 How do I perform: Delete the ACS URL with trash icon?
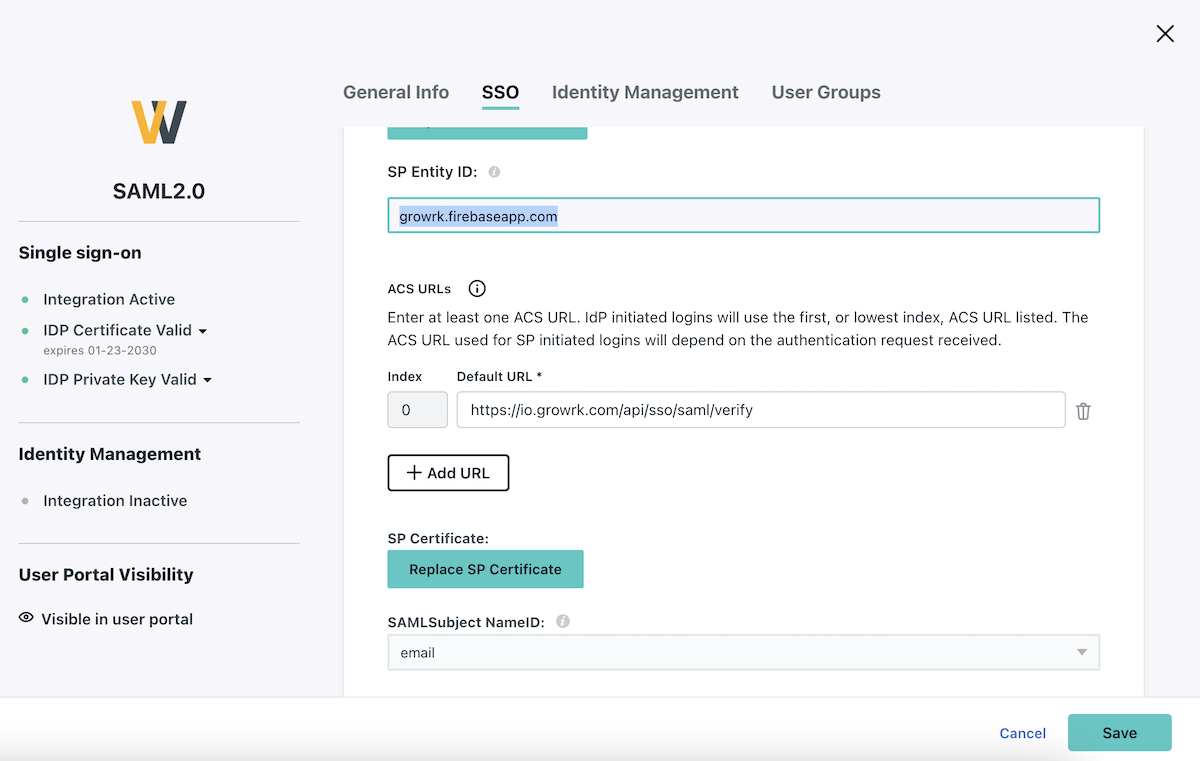[1083, 411]
